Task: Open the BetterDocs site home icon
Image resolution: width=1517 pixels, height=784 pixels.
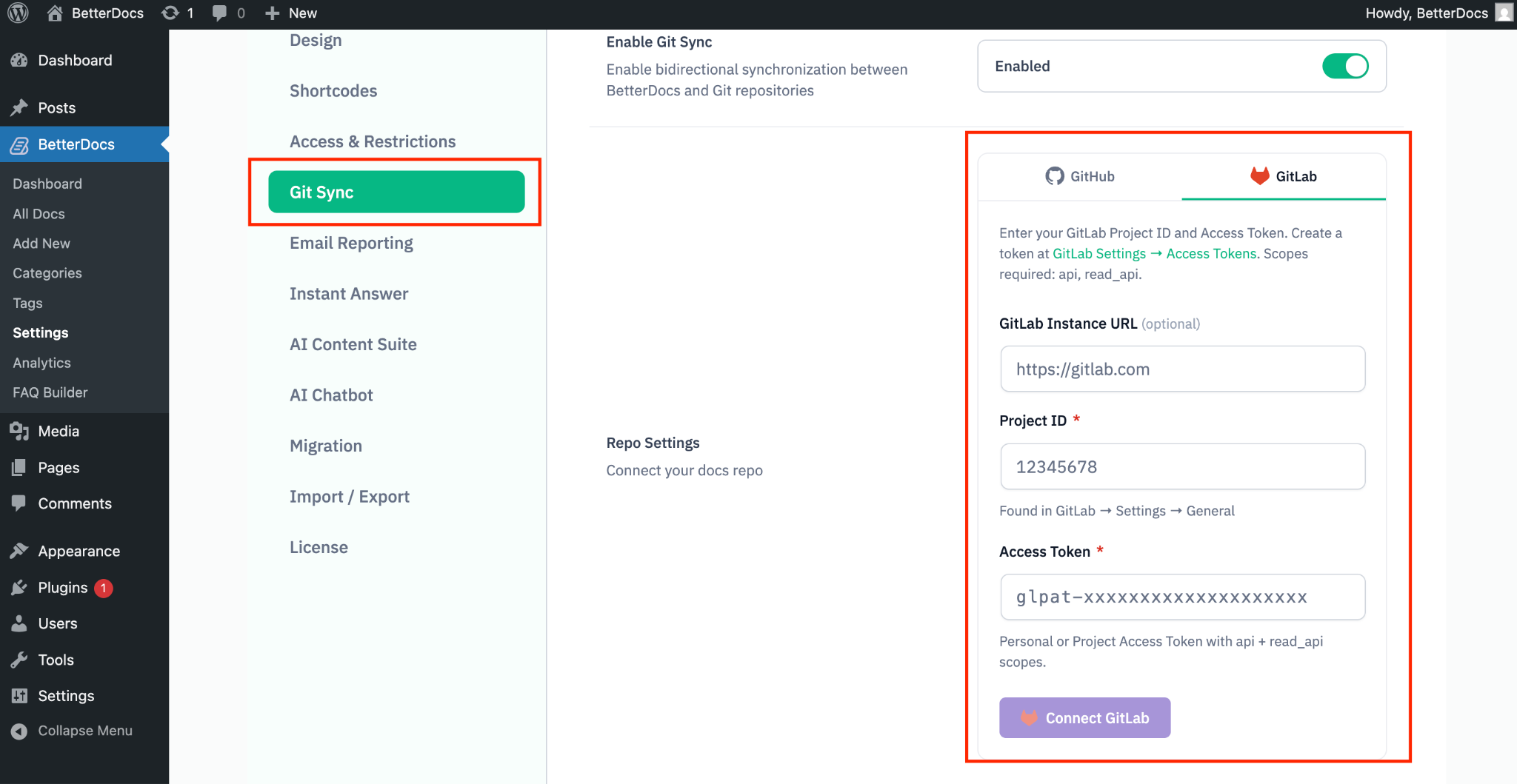Action: pyautogui.click(x=54, y=13)
